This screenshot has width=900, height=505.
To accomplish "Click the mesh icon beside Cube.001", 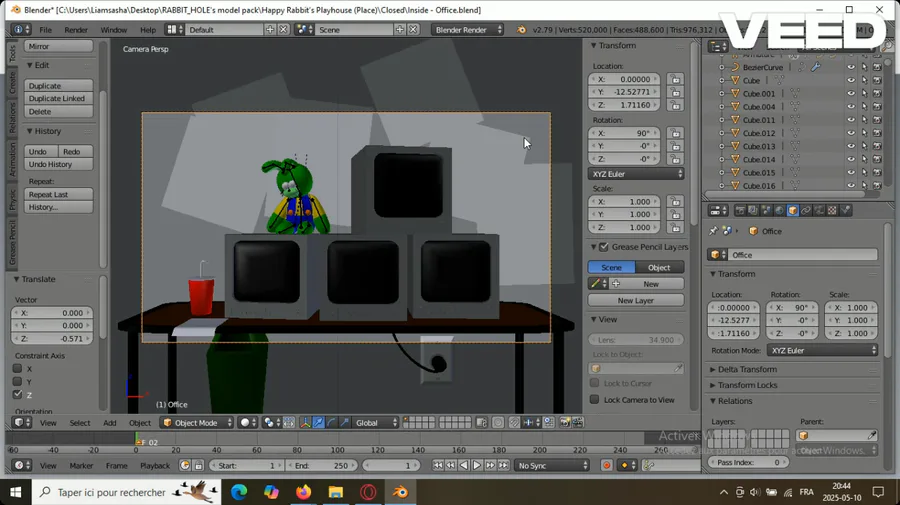I will tap(795, 93).
